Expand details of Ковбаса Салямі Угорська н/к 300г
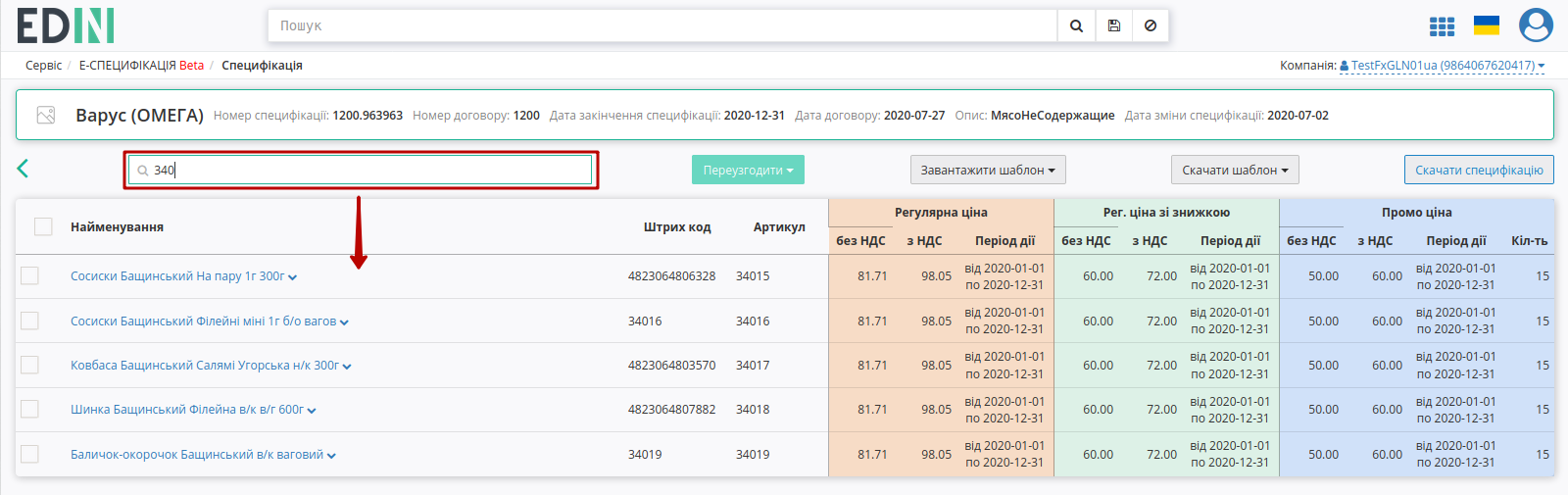The width and height of the screenshot is (1568, 495). pyautogui.click(x=347, y=366)
